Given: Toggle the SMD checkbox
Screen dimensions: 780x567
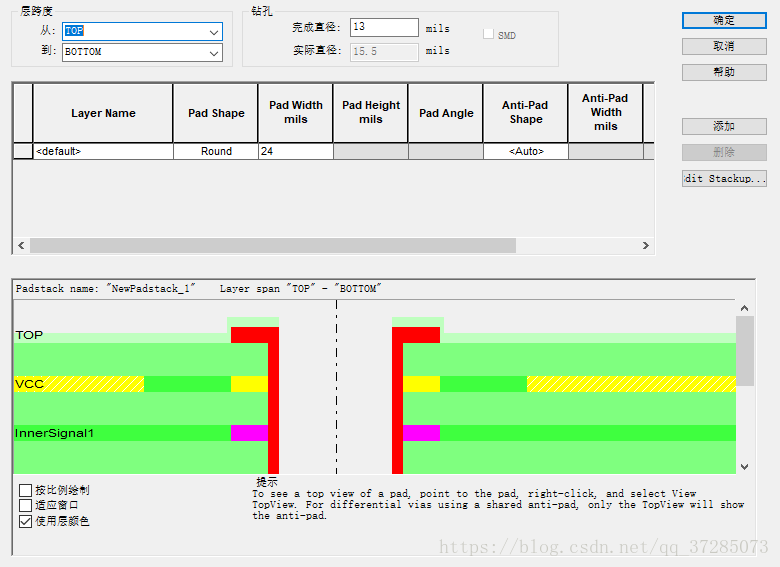Looking at the screenshot, I should 488,34.
